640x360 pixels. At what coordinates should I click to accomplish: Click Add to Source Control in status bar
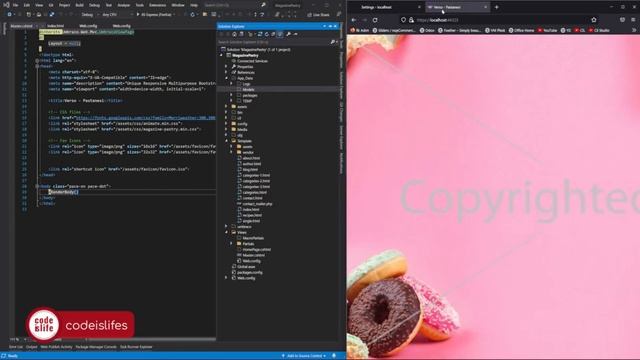[304, 356]
